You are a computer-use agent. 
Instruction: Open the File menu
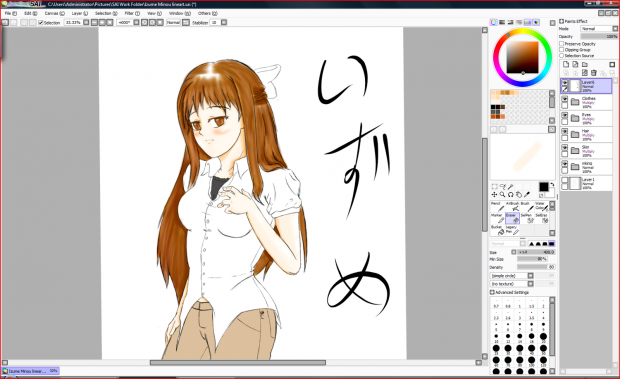[x=10, y=13]
